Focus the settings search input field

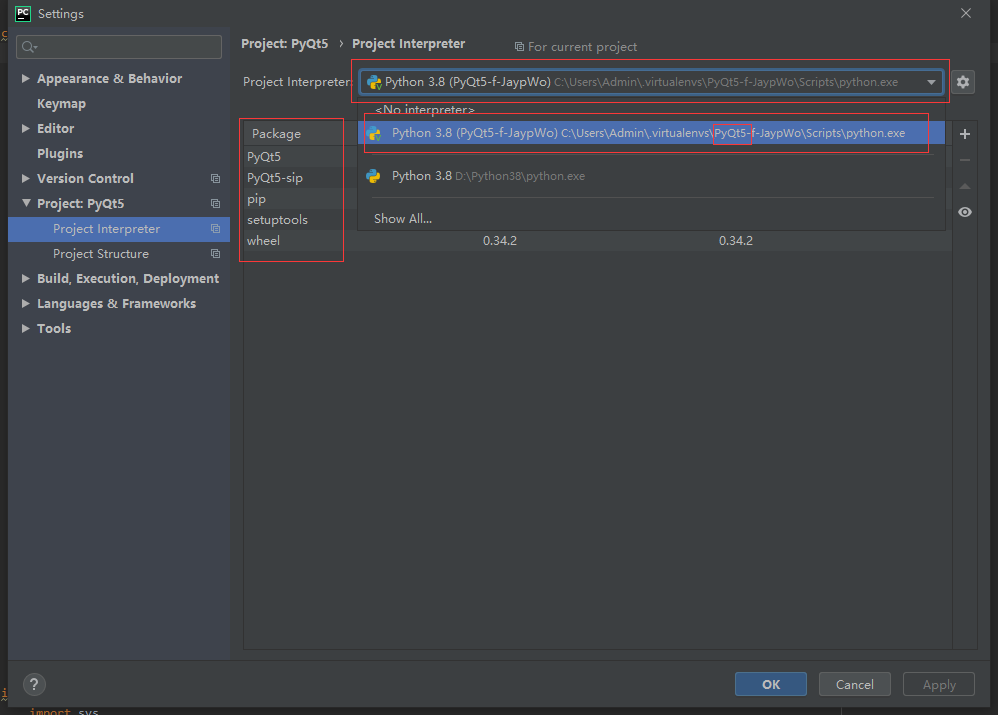tap(119, 47)
